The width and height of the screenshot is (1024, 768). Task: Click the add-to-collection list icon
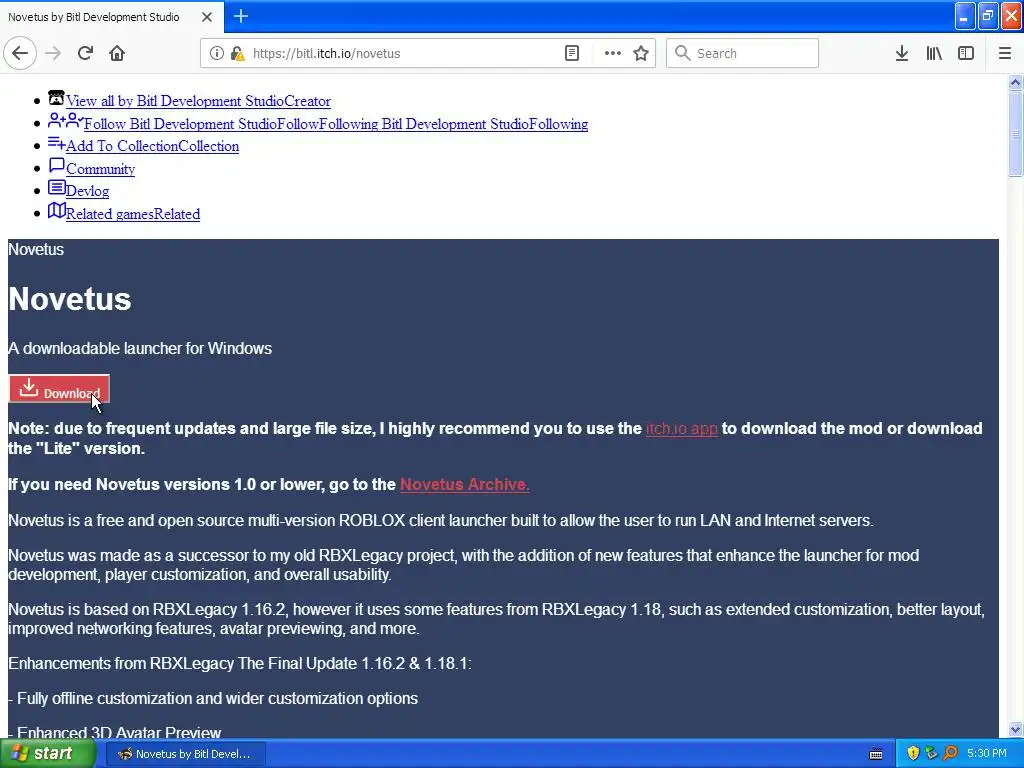56,143
